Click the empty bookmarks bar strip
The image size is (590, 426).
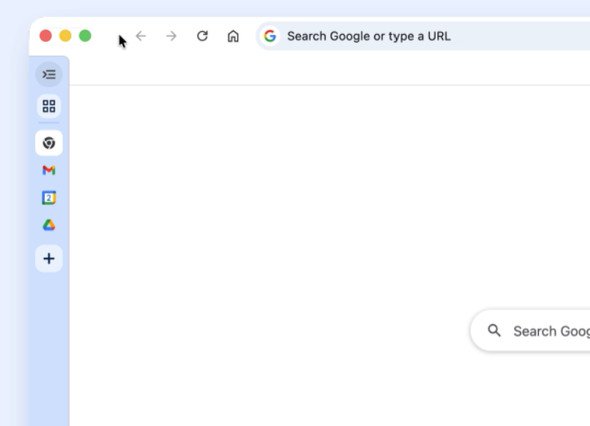[x=330, y=71]
